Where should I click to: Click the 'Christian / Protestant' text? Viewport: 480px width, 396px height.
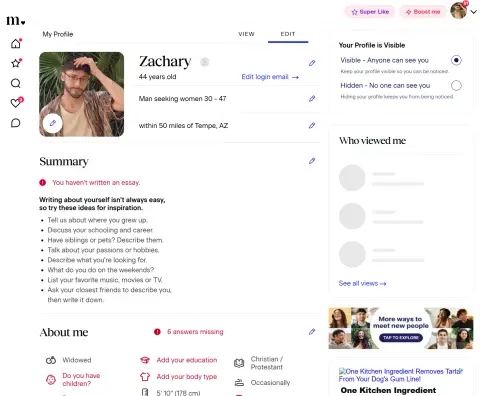pos(267,363)
